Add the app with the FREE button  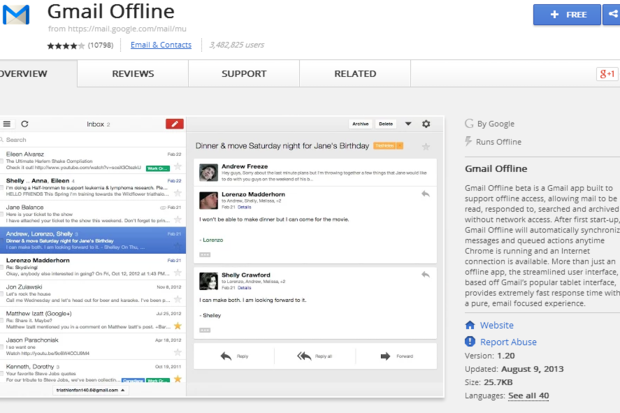[x=567, y=15]
